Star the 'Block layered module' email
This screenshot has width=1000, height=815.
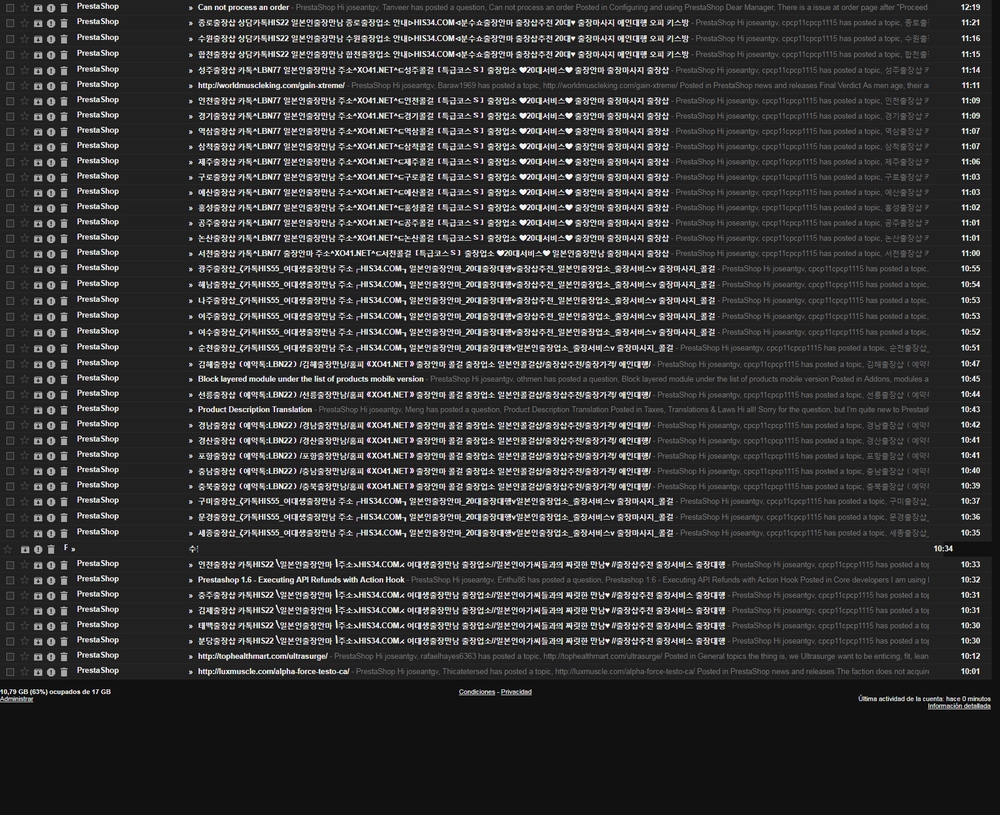(x=24, y=379)
